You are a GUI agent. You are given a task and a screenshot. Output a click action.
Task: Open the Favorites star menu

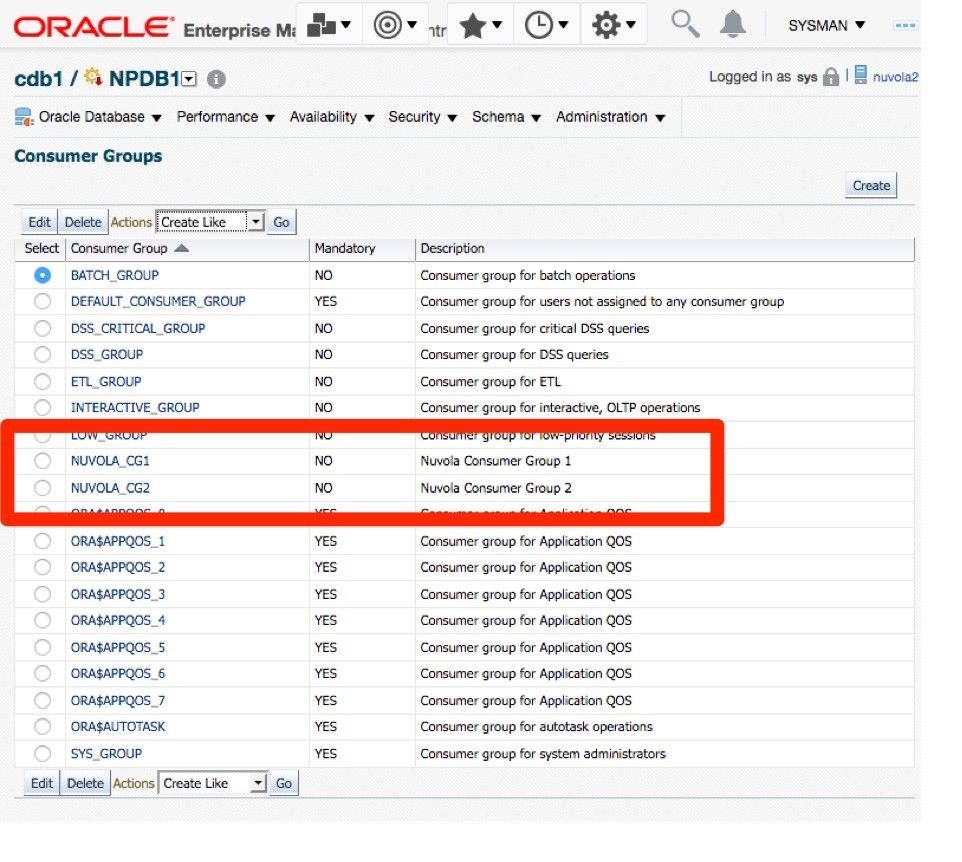480,25
